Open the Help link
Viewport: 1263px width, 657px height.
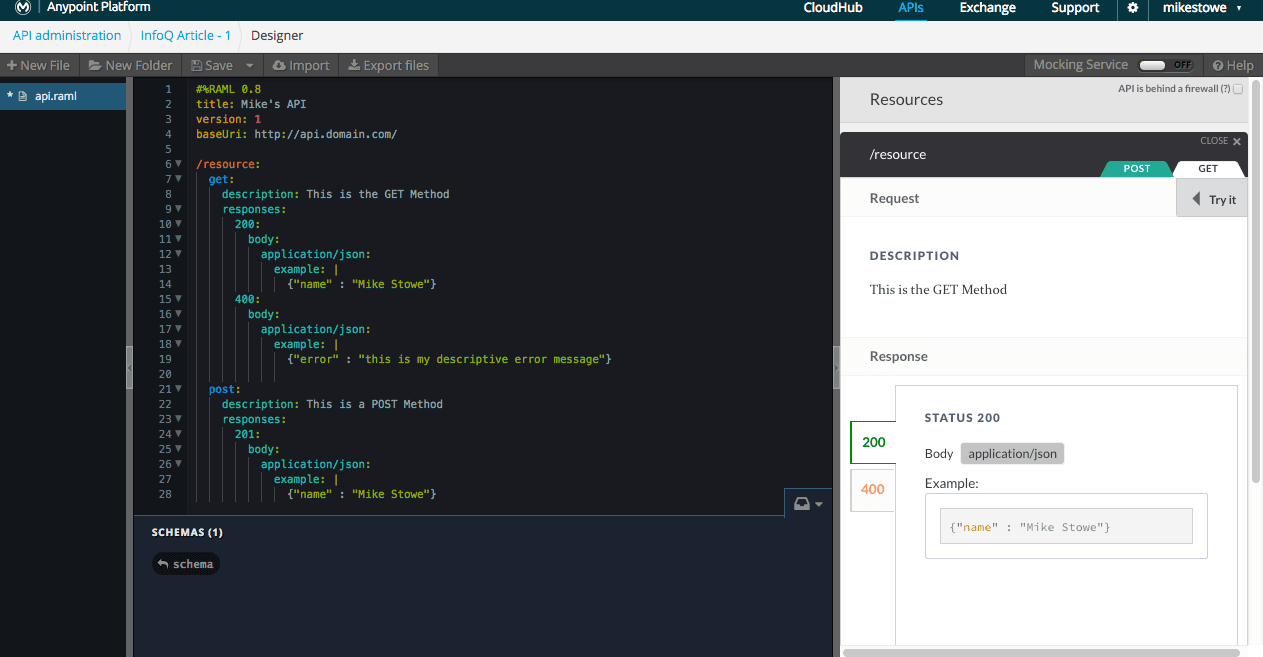click(x=1232, y=65)
